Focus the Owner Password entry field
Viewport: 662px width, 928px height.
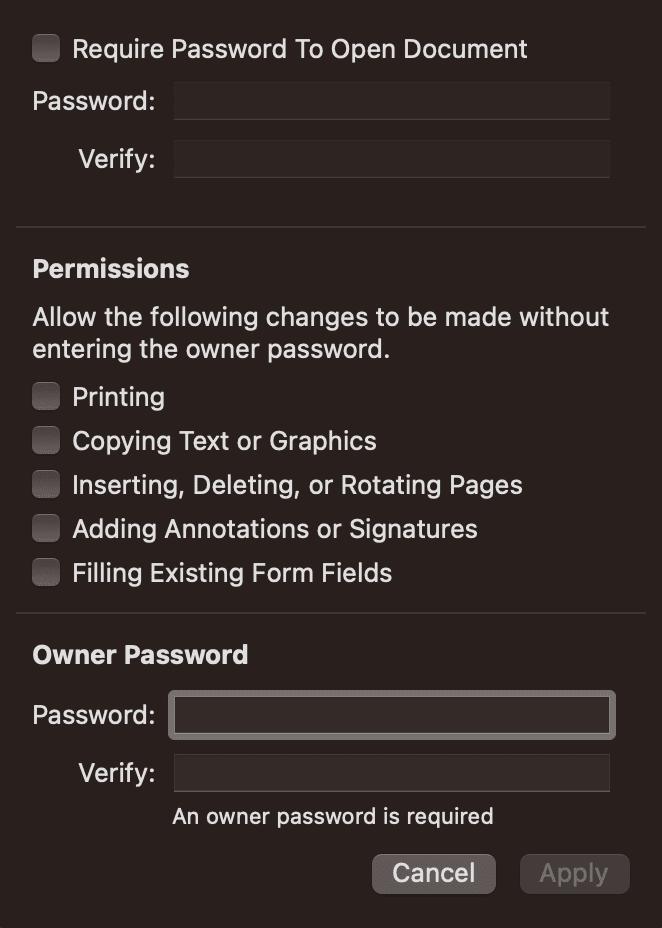391,714
